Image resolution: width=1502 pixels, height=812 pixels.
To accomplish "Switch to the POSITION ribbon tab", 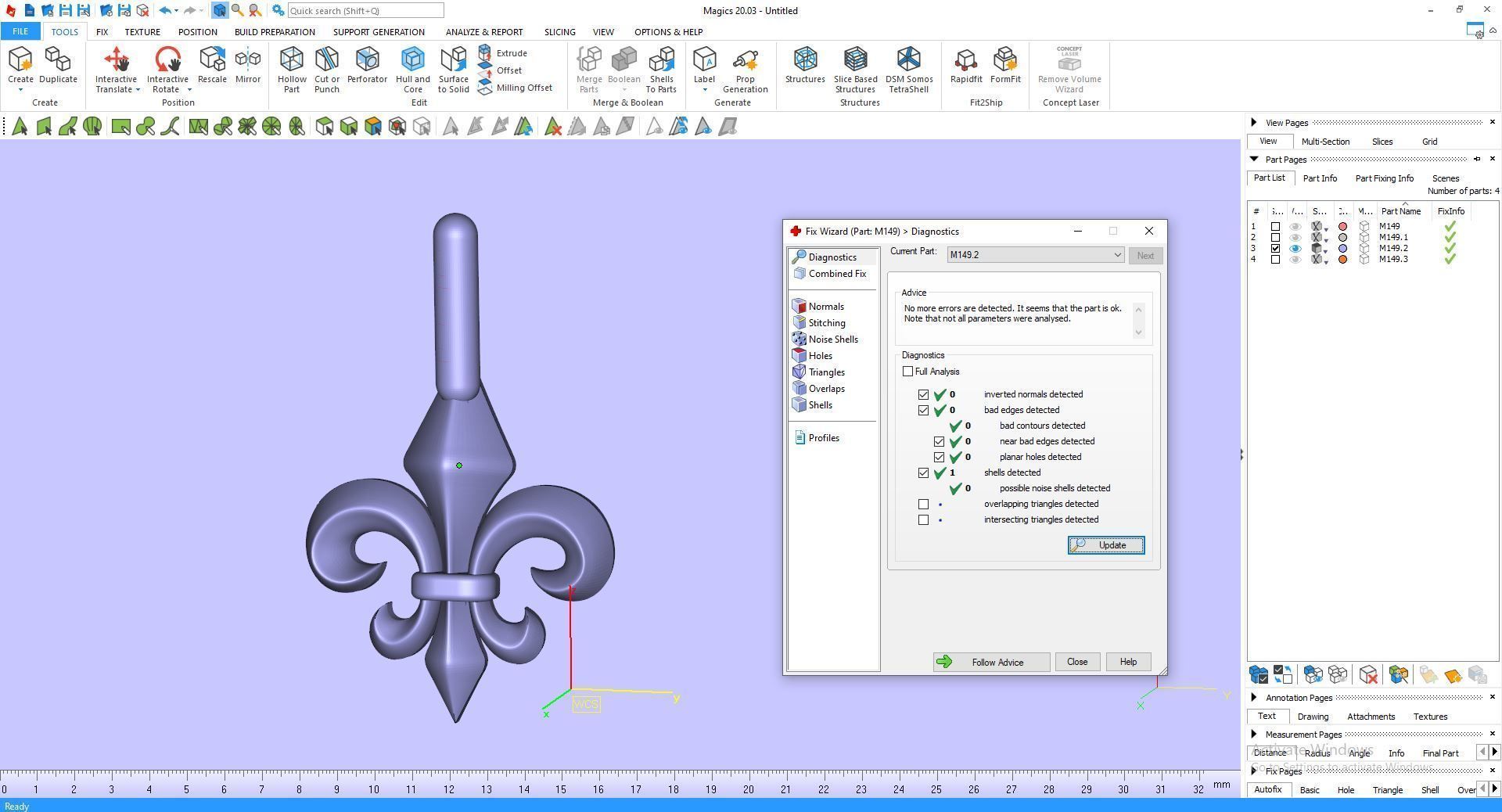I will (197, 32).
